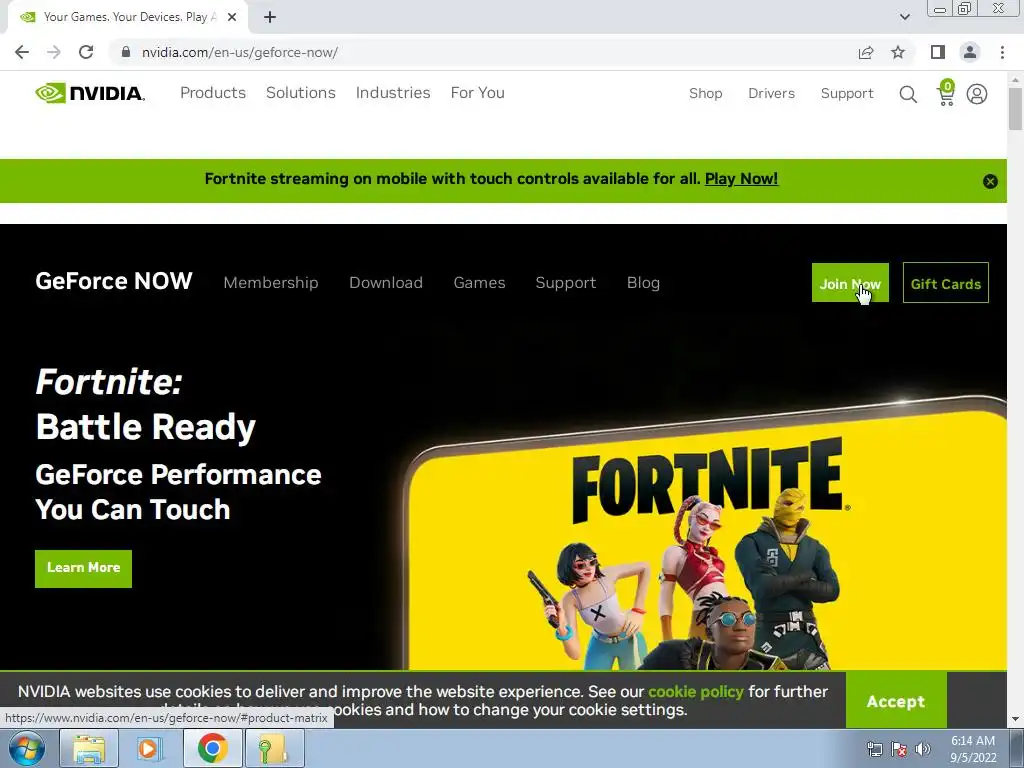Click the address bar URL
This screenshot has height=768, width=1024.
point(240,52)
